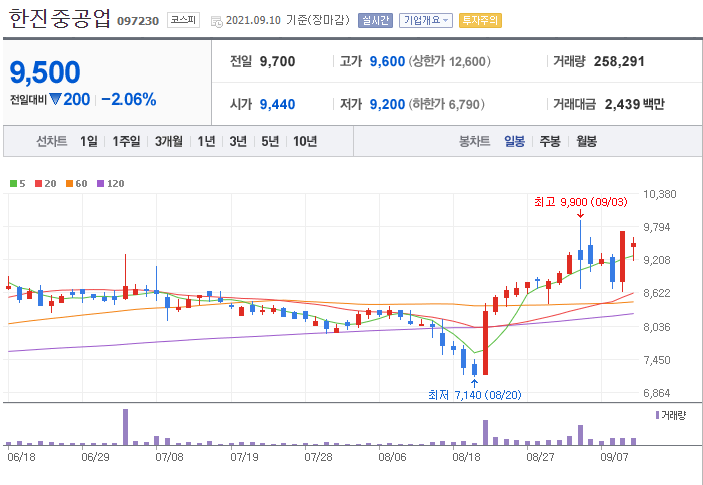Screen dimensions: 703x485
Task: Select the 10년 line chart tab
Action: click(x=305, y=142)
